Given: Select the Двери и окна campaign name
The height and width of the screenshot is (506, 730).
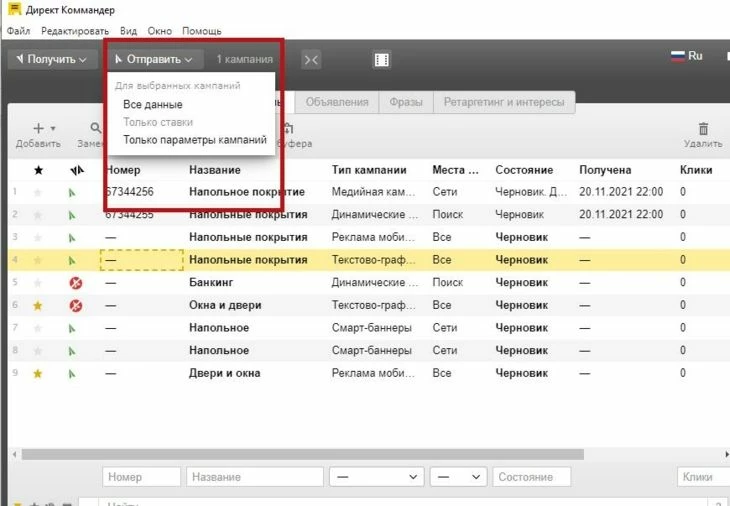Looking at the screenshot, I should tap(224, 373).
